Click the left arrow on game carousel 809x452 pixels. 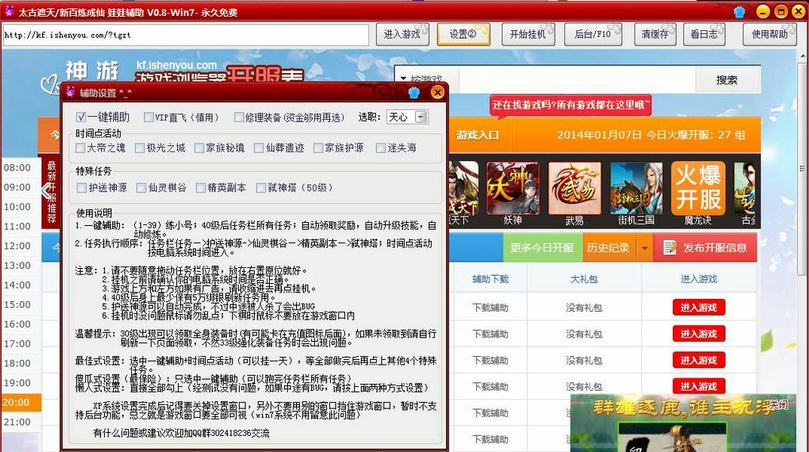point(46,191)
